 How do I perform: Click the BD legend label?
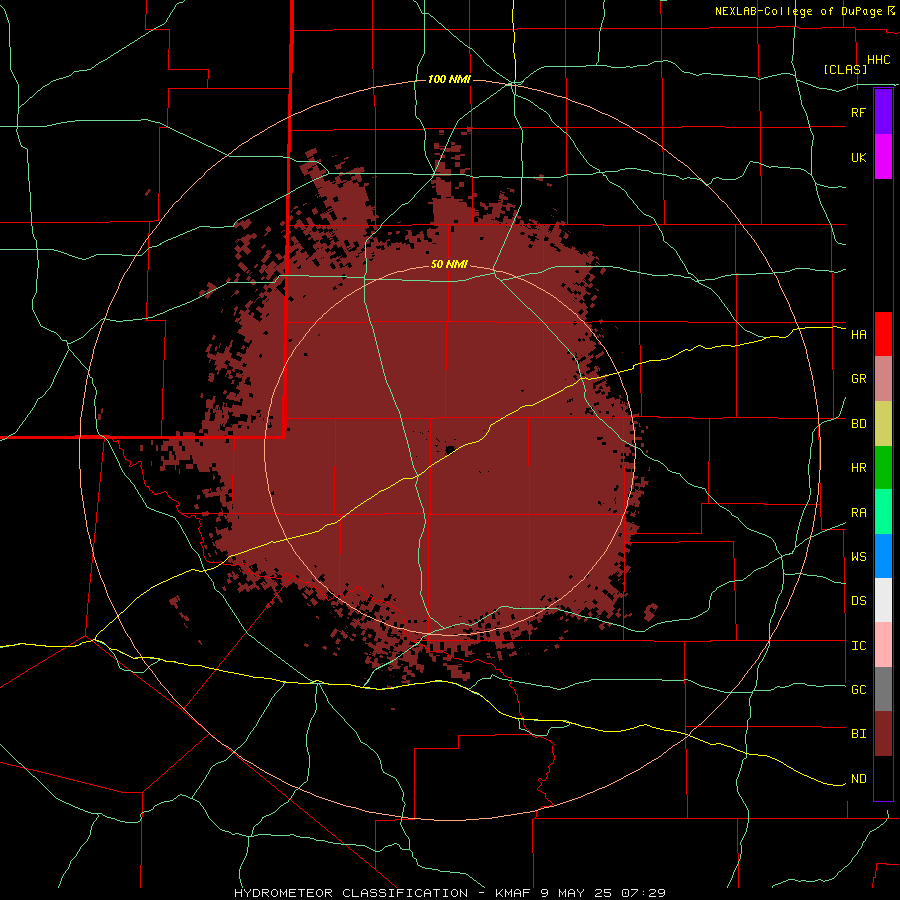(858, 424)
